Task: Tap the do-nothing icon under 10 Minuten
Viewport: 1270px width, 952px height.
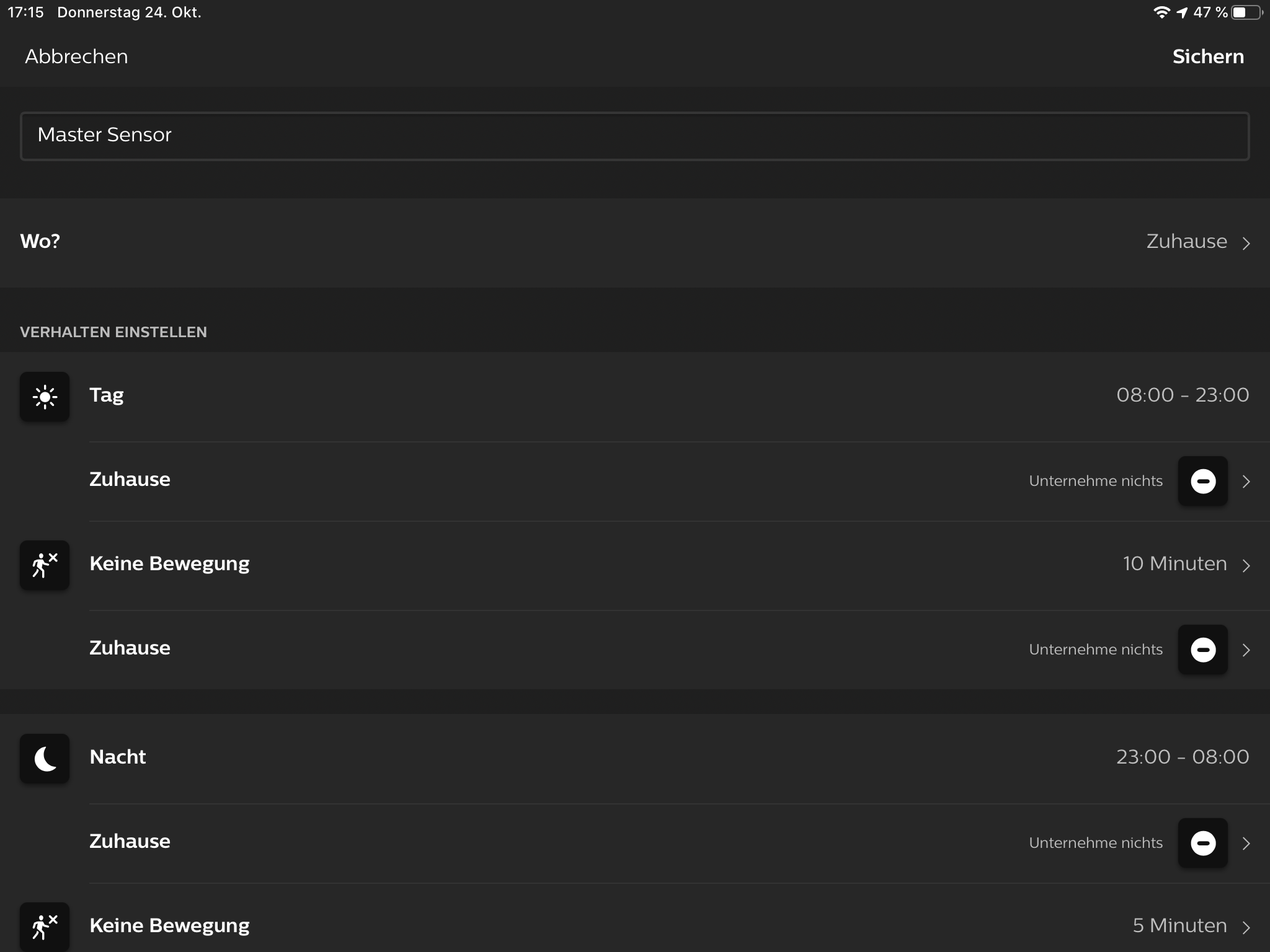Action: (x=1203, y=650)
